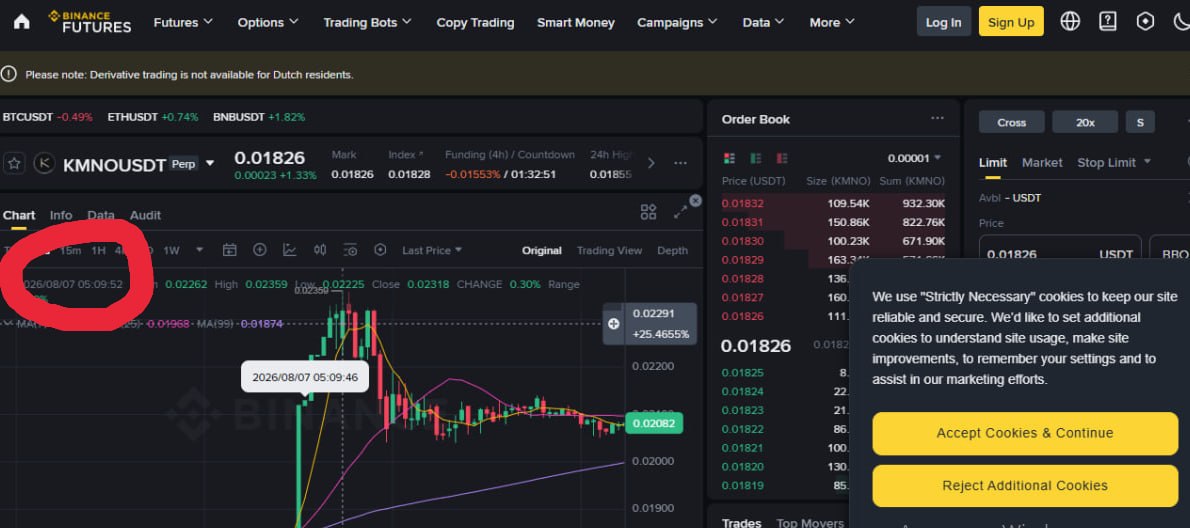1190x528 pixels.
Task: Open the calendar date-range icon
Action: tap(229, 250)
